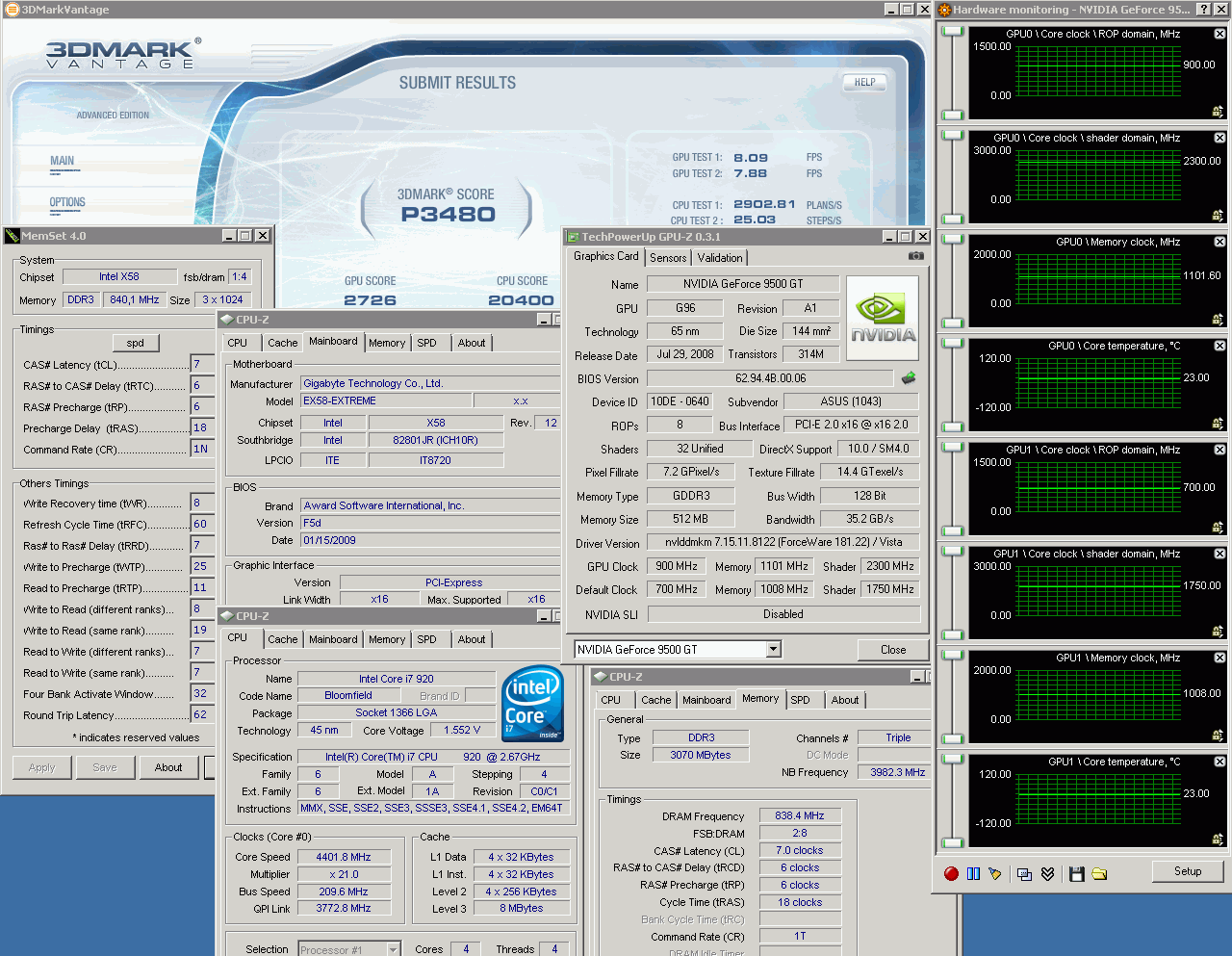Click lock icon on GPU1 ROP domain graph

point(1218,528)
